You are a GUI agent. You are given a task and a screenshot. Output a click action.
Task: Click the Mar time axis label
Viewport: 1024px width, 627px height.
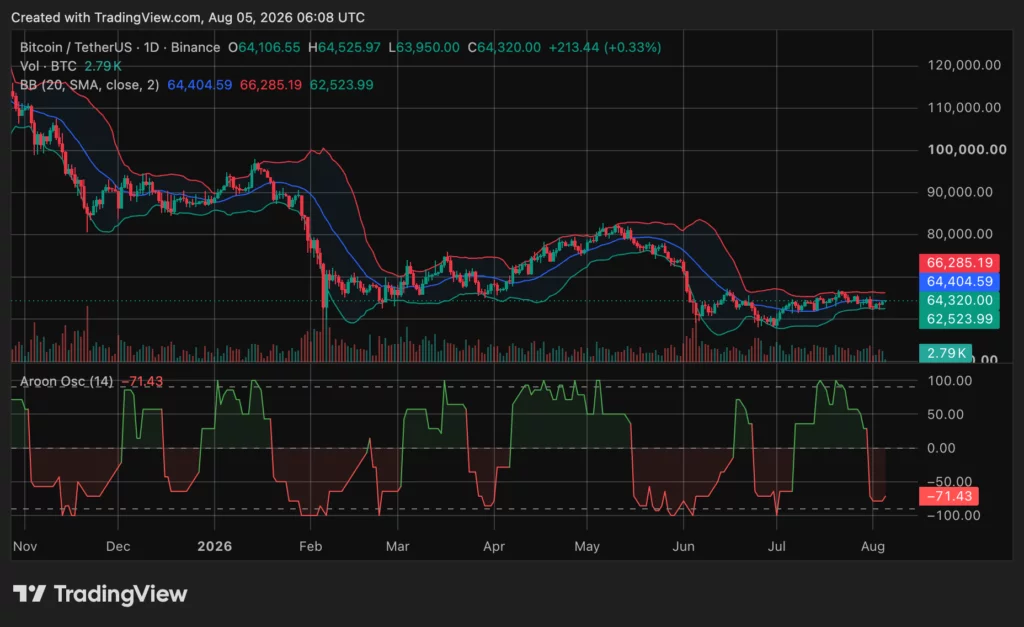coord(398,546)
